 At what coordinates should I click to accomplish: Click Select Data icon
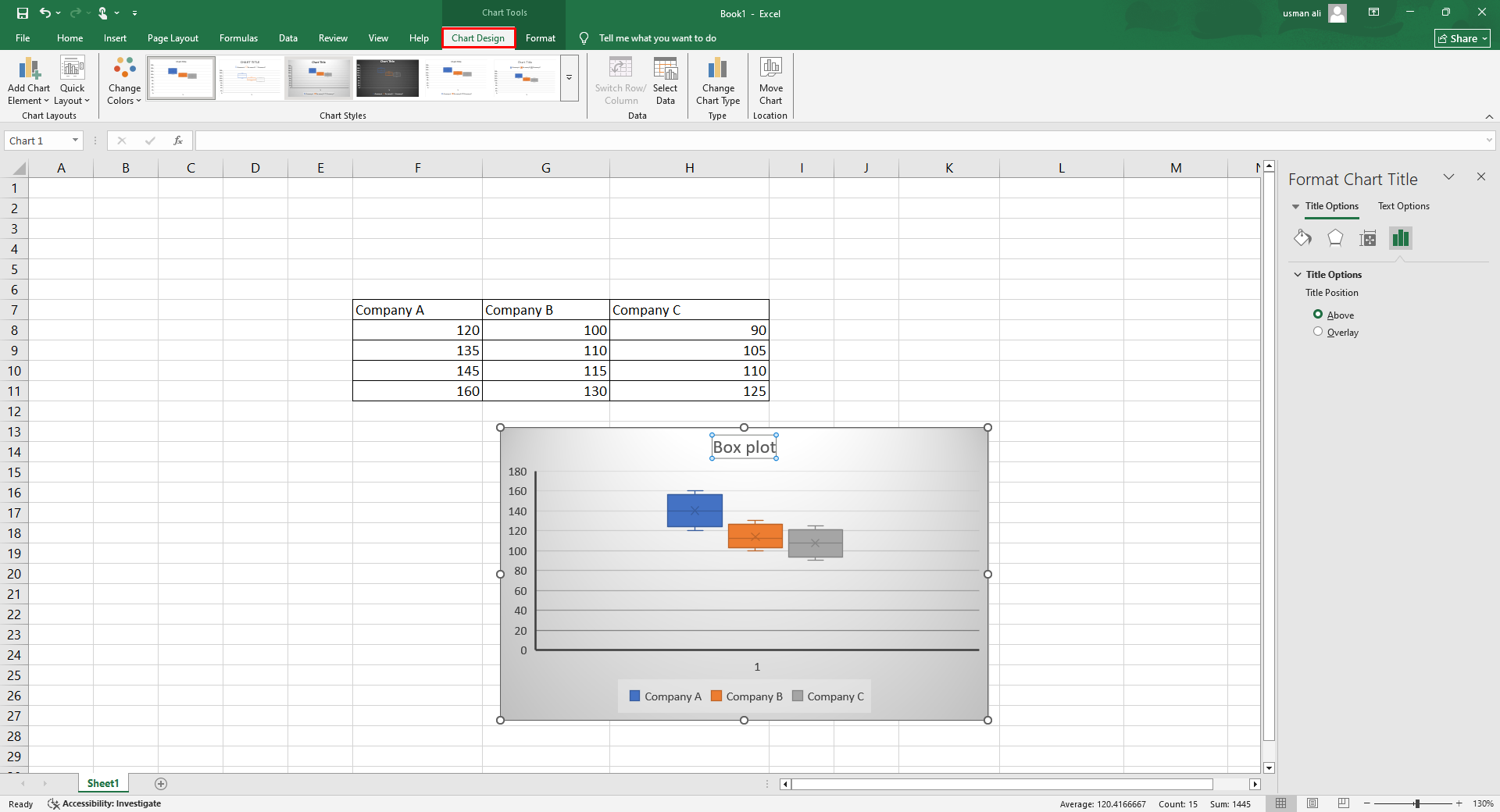(666, 68)
